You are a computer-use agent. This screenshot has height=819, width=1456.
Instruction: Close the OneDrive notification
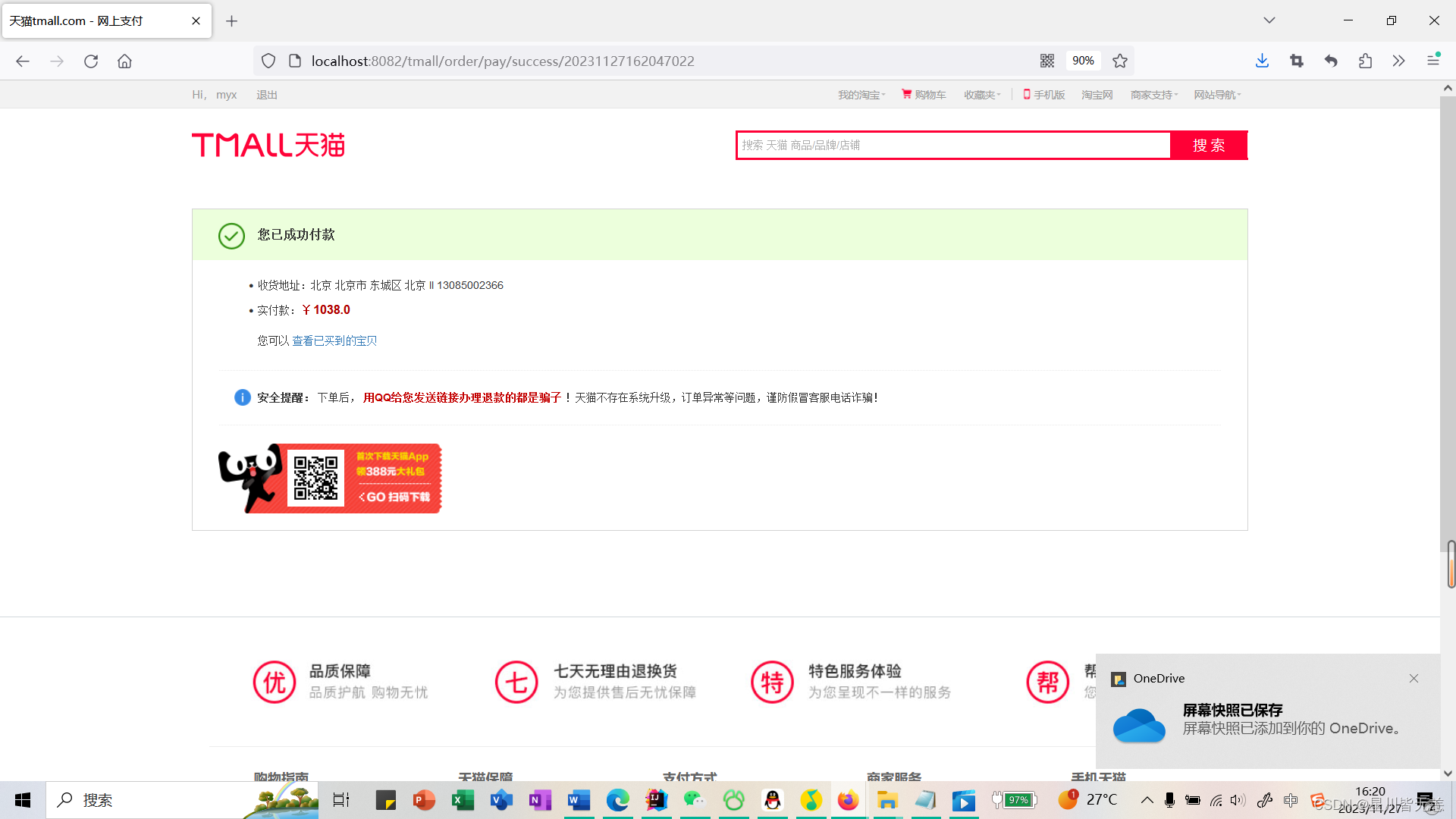pos(1414,678)
